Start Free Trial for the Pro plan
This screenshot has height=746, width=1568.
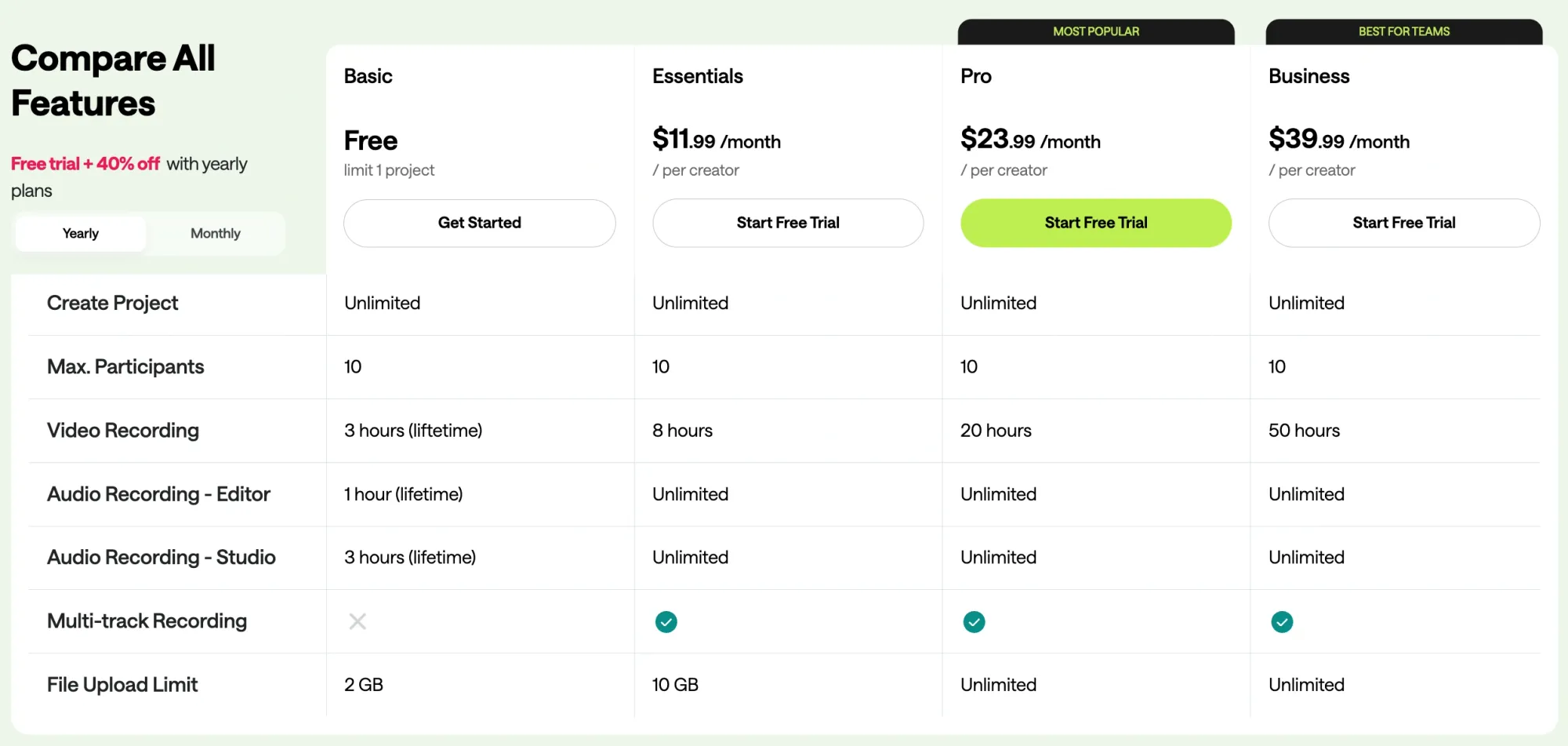pos(1095,223)
